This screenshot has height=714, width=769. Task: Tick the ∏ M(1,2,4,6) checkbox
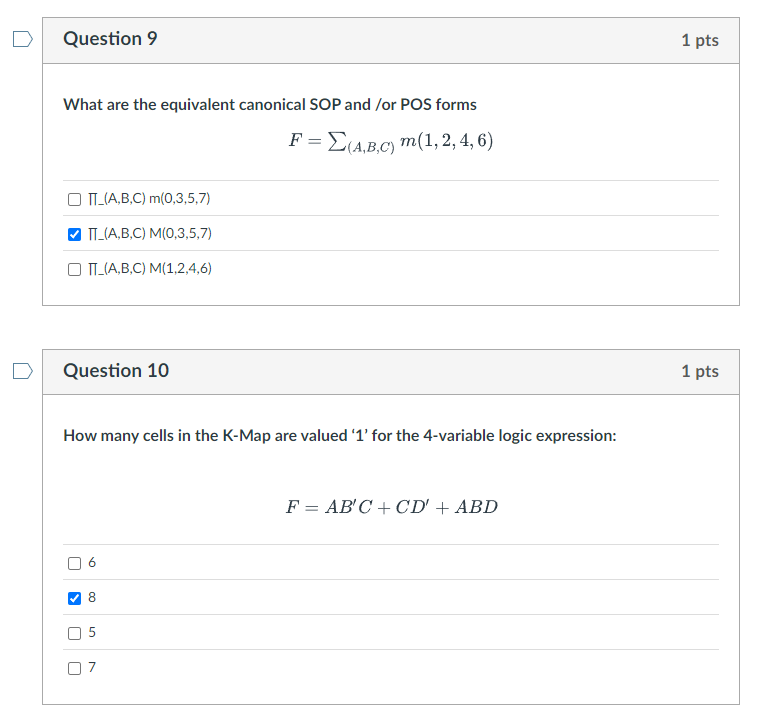click(75, 269)
